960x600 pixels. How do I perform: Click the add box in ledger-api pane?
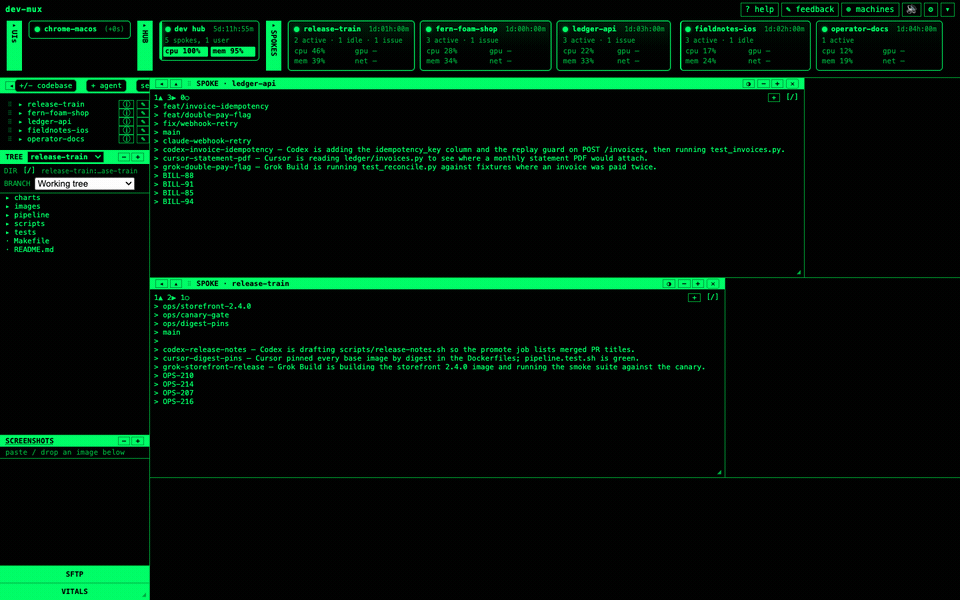[x=774, y=97]
